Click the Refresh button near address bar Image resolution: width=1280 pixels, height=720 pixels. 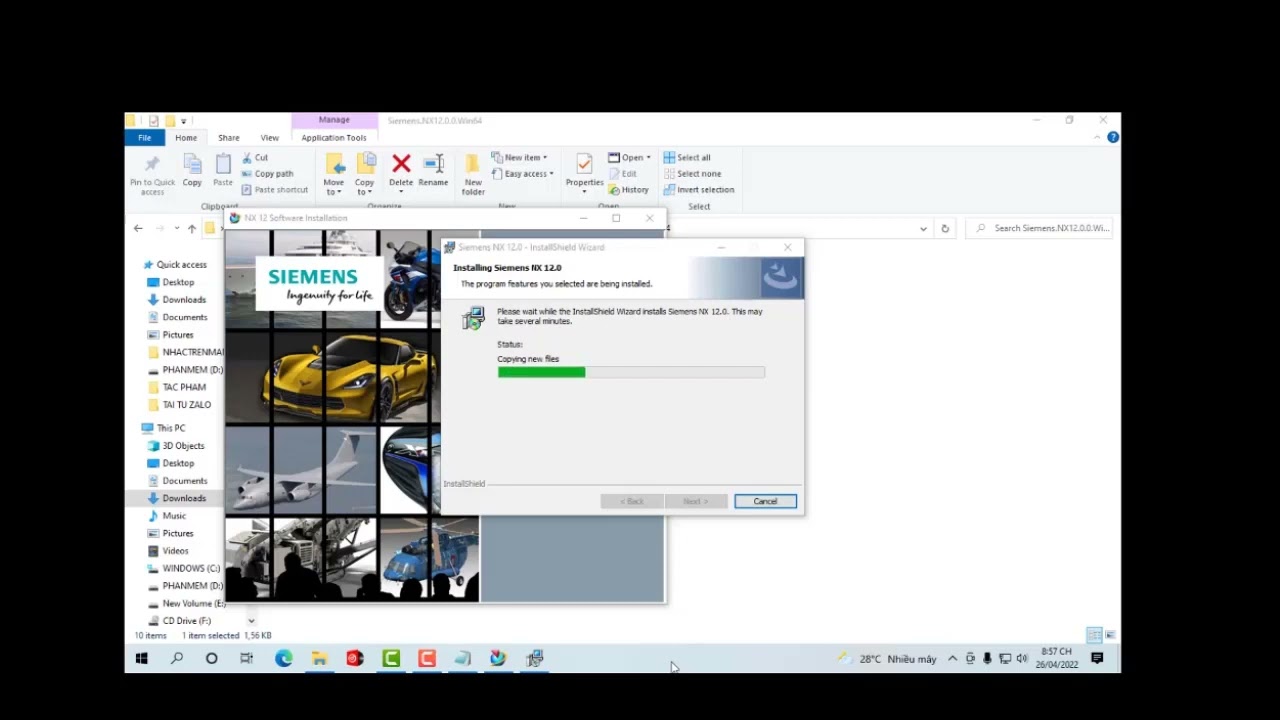click(944, 228)
